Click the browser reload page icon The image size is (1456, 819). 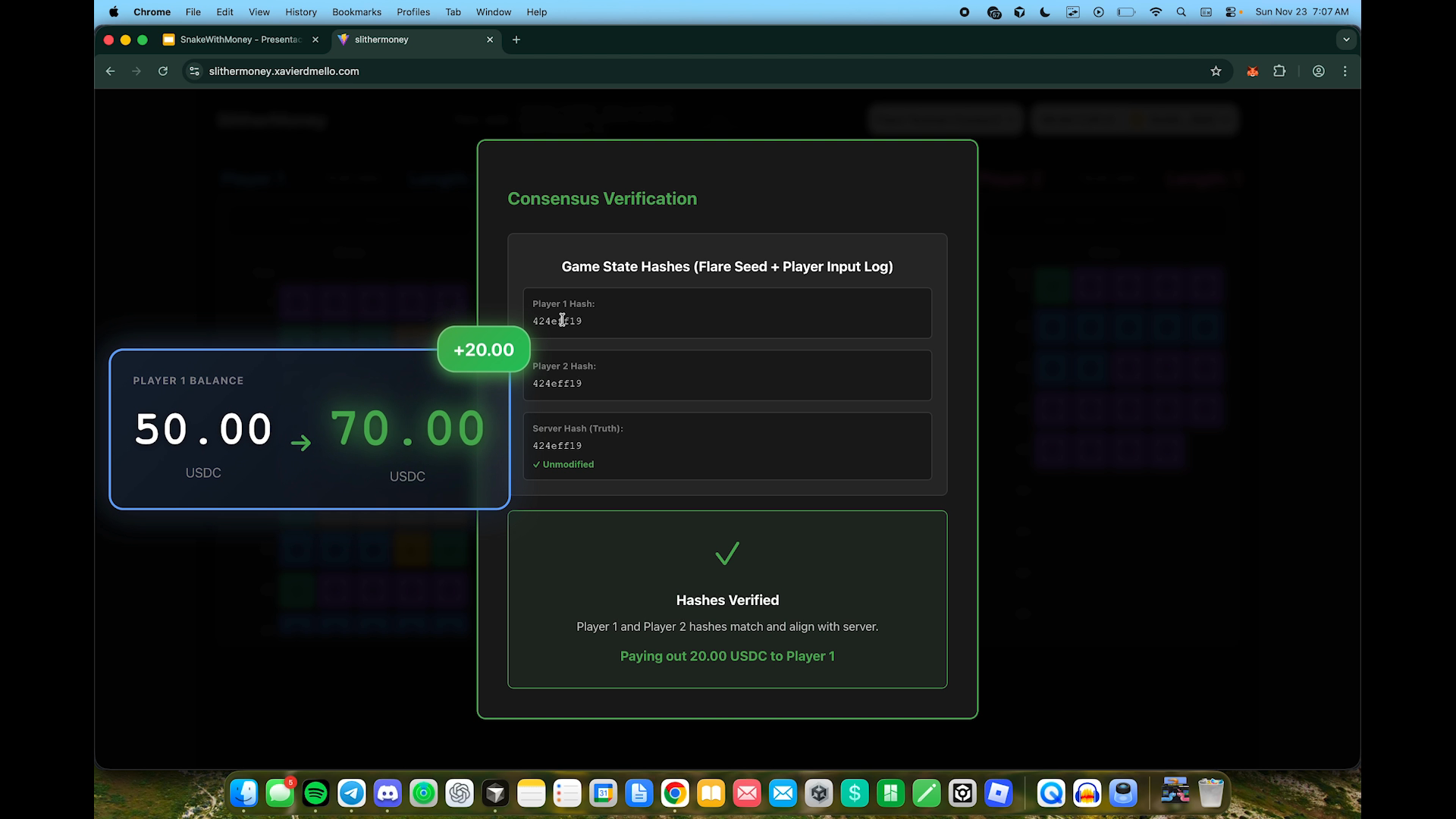(x=162, y=71)
